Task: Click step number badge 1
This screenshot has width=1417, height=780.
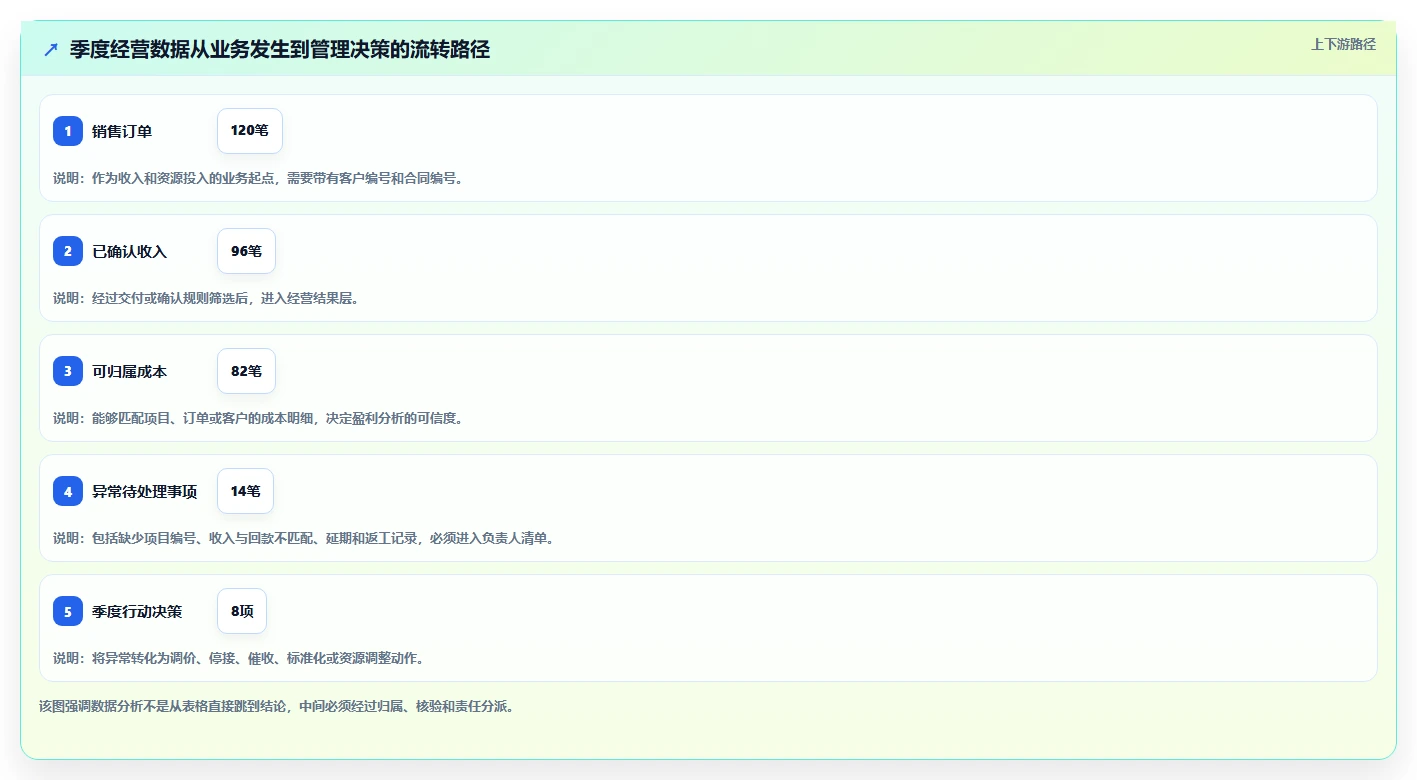Action: [x=68, y=131]
